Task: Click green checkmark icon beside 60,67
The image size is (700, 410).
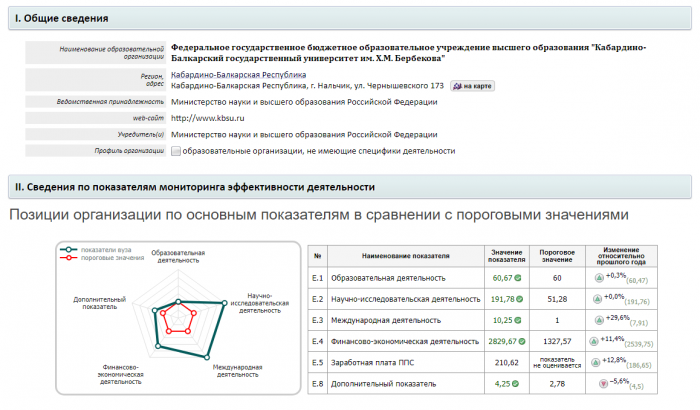Action: [519, 277]
